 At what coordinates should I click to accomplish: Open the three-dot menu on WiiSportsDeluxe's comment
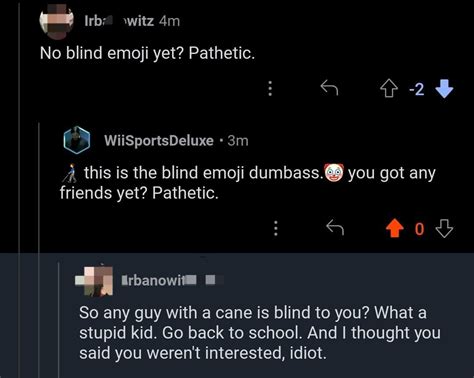(x=276, y=228)
